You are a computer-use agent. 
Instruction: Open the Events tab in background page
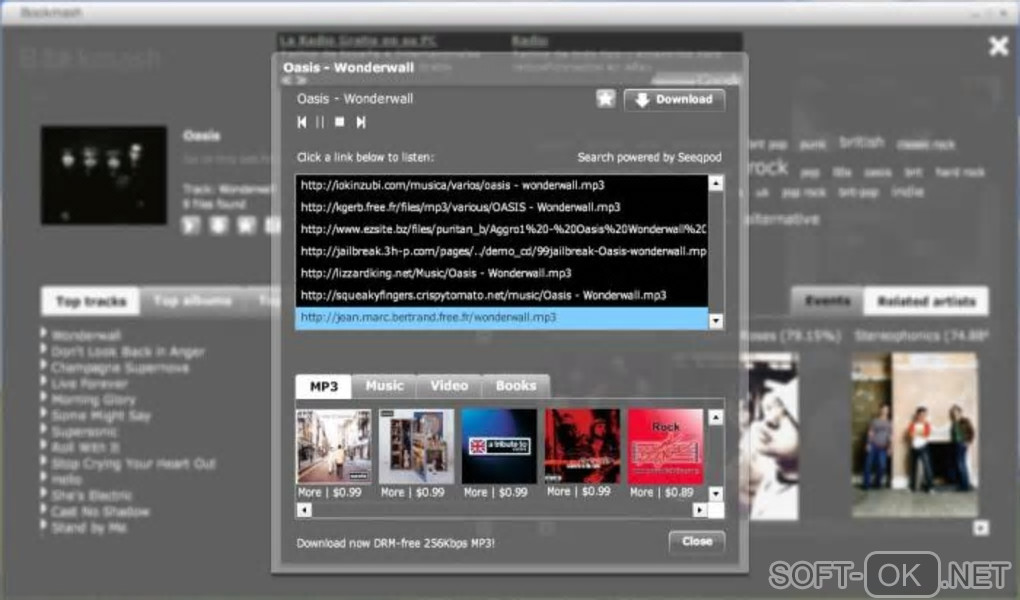click(827, 301)
